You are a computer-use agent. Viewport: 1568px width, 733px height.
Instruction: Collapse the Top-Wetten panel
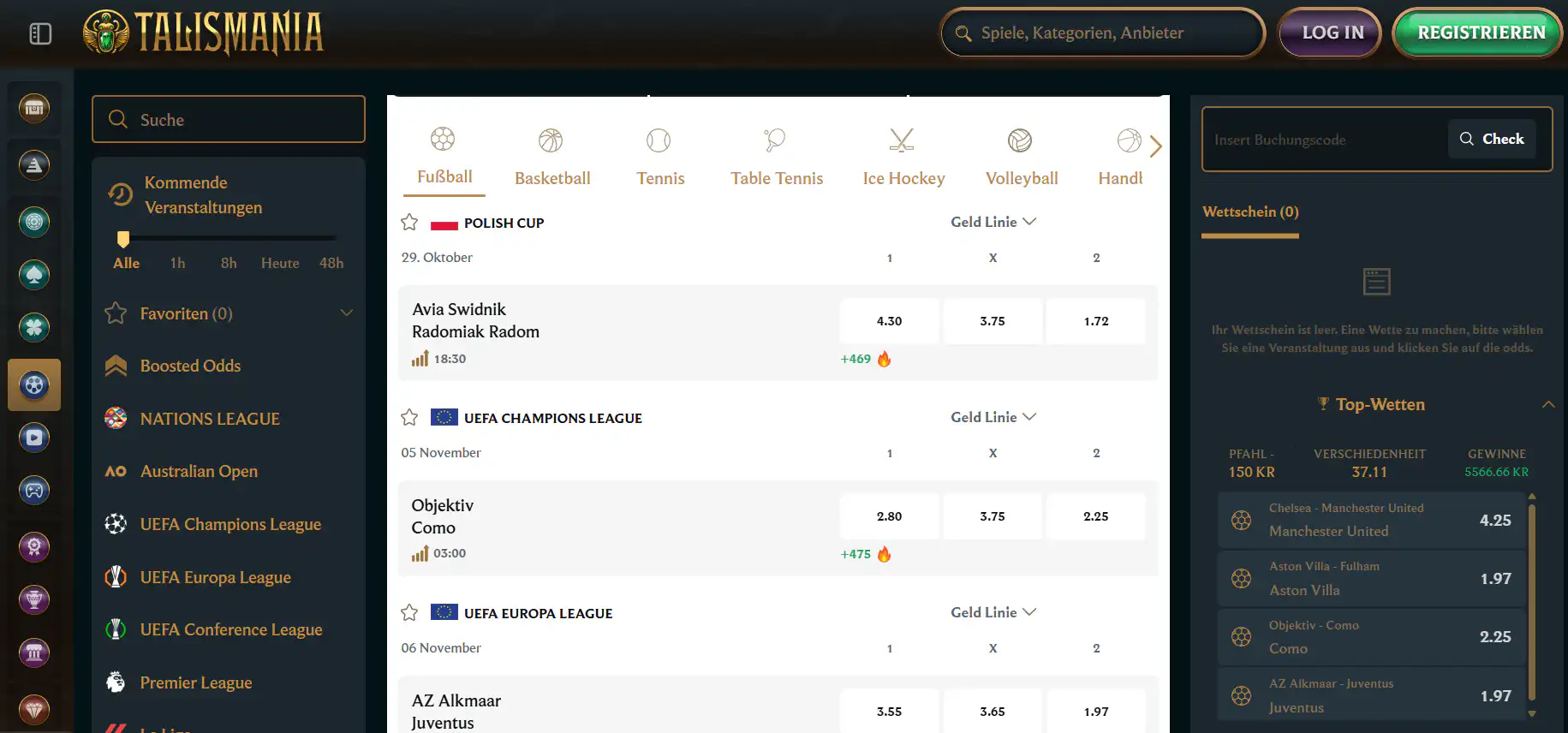pyautogui.click(x=1548, y=404)
